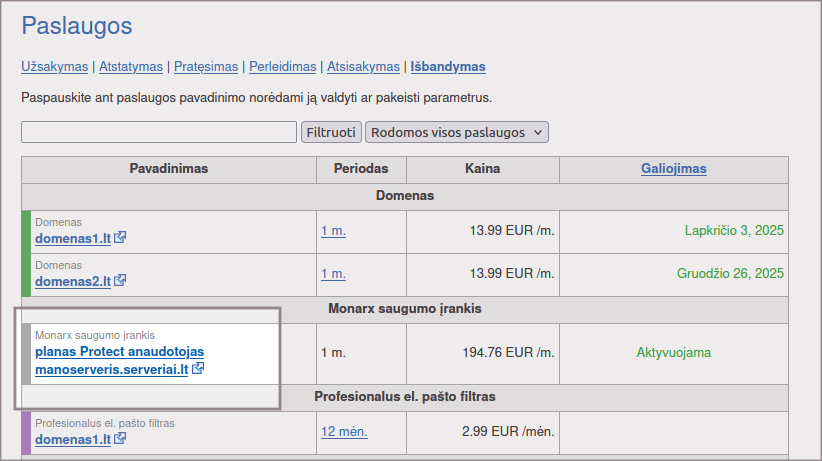Sort by the Galiojimas column header
Screen dimensions: 822x461
coord(673,169)
